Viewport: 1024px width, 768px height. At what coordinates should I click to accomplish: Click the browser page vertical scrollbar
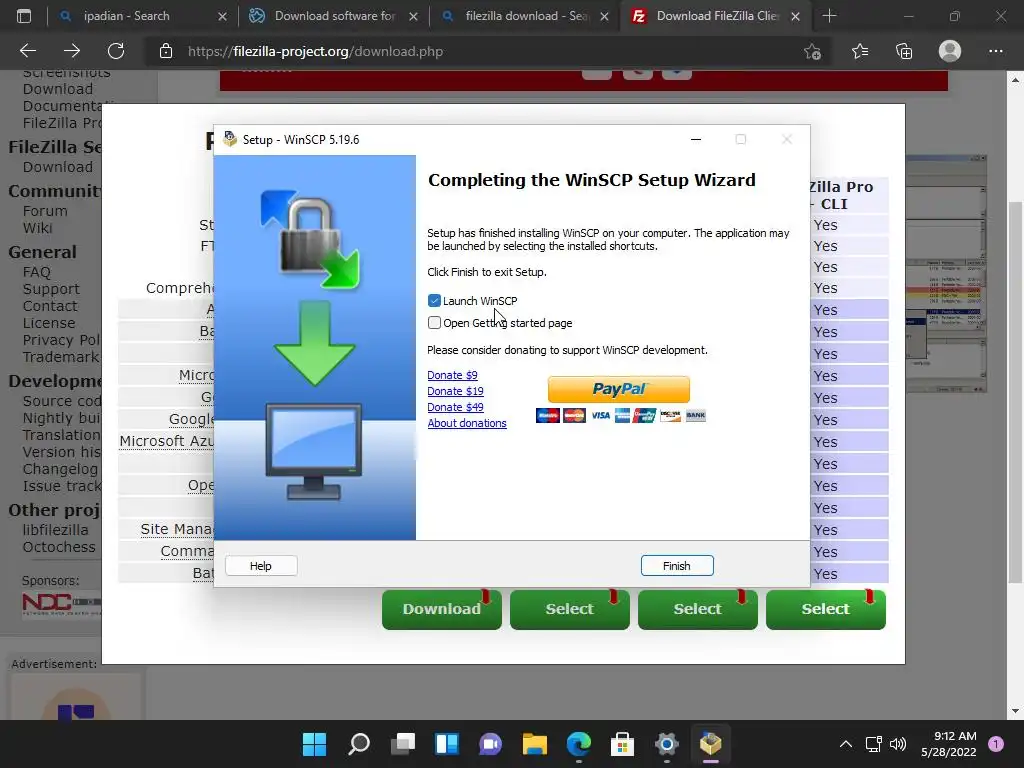click(1015, 392)
